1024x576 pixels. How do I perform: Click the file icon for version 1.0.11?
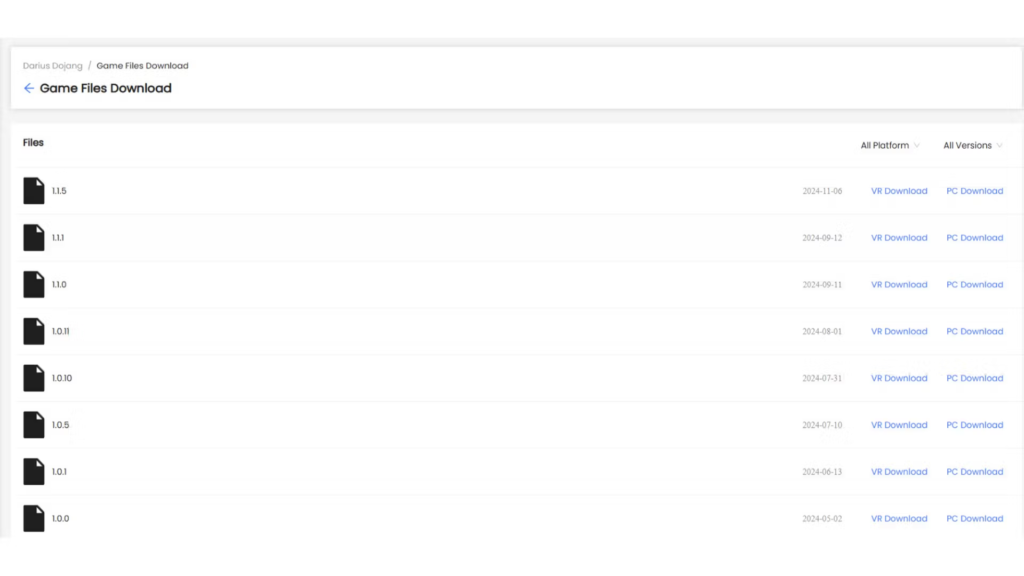pyautogui.click(x=34, y=331)
